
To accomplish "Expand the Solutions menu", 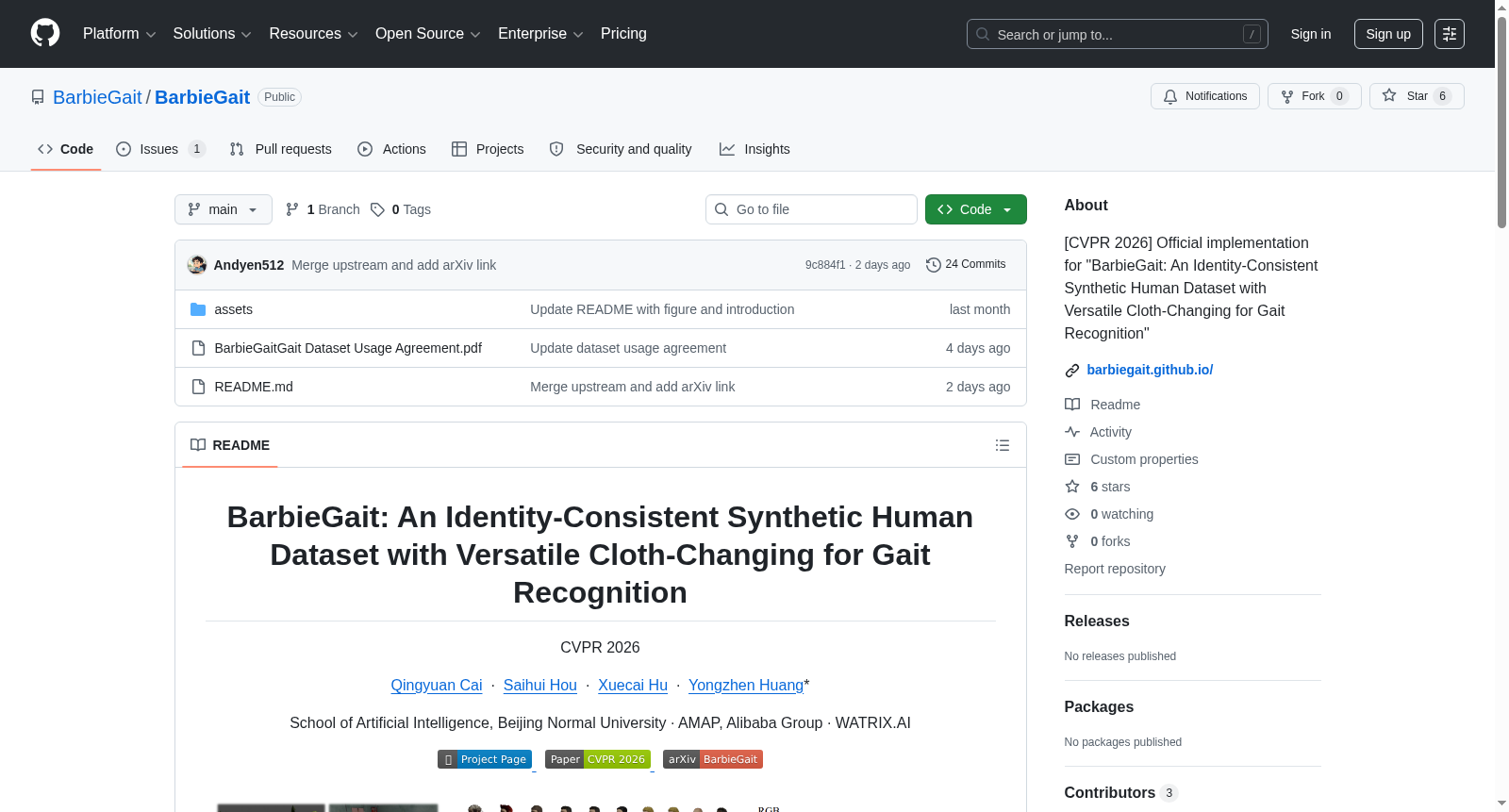I will (x=212, y=34).
